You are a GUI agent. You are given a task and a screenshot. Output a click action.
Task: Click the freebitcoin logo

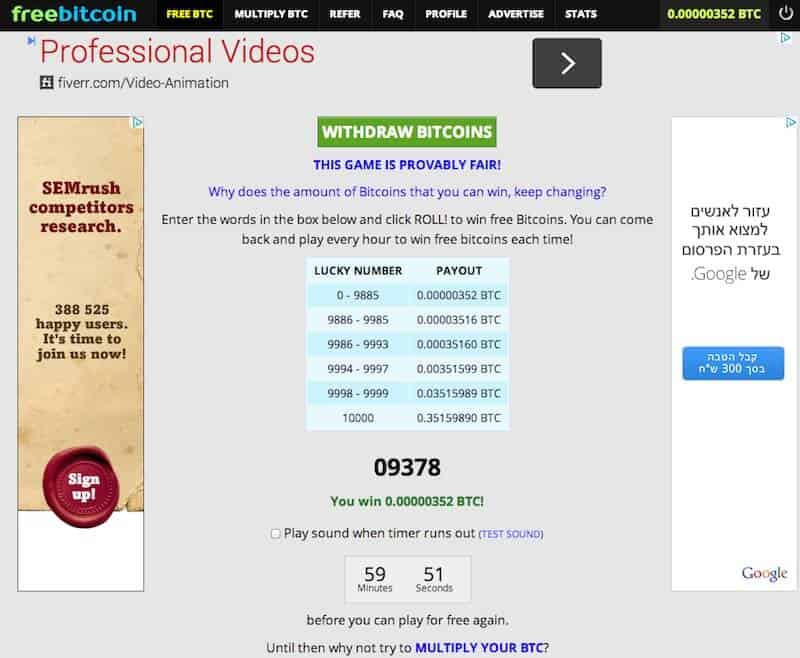tap(74, 14)
